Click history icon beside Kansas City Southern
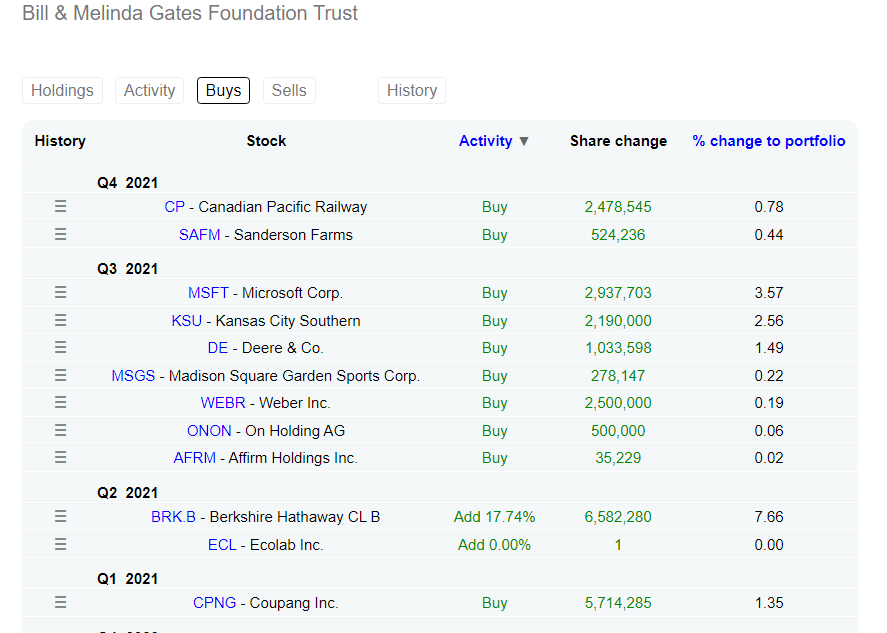Image resolution: width=887 pixels, height=633 pixels. point(60,321)
